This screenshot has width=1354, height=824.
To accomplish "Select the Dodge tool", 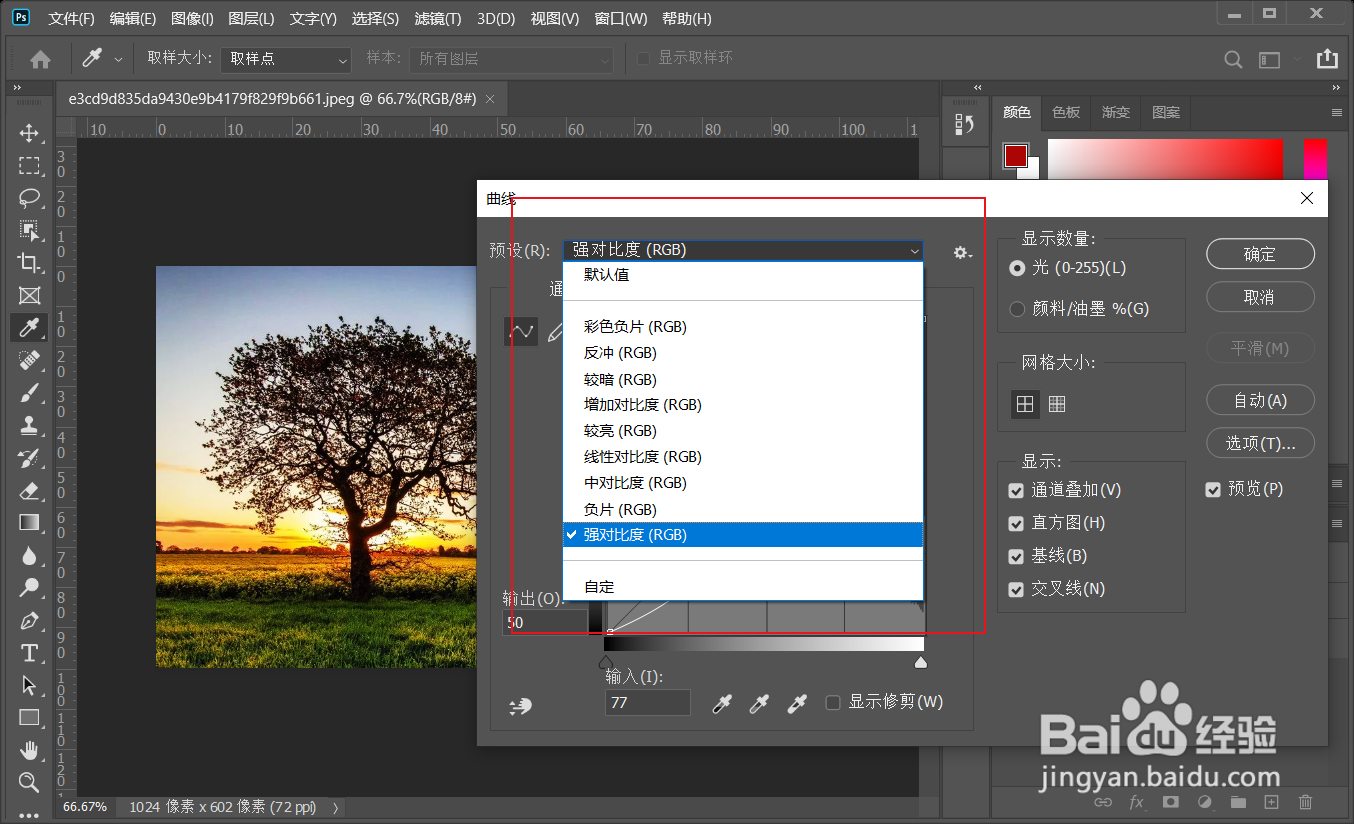I will tap(29, 588).
